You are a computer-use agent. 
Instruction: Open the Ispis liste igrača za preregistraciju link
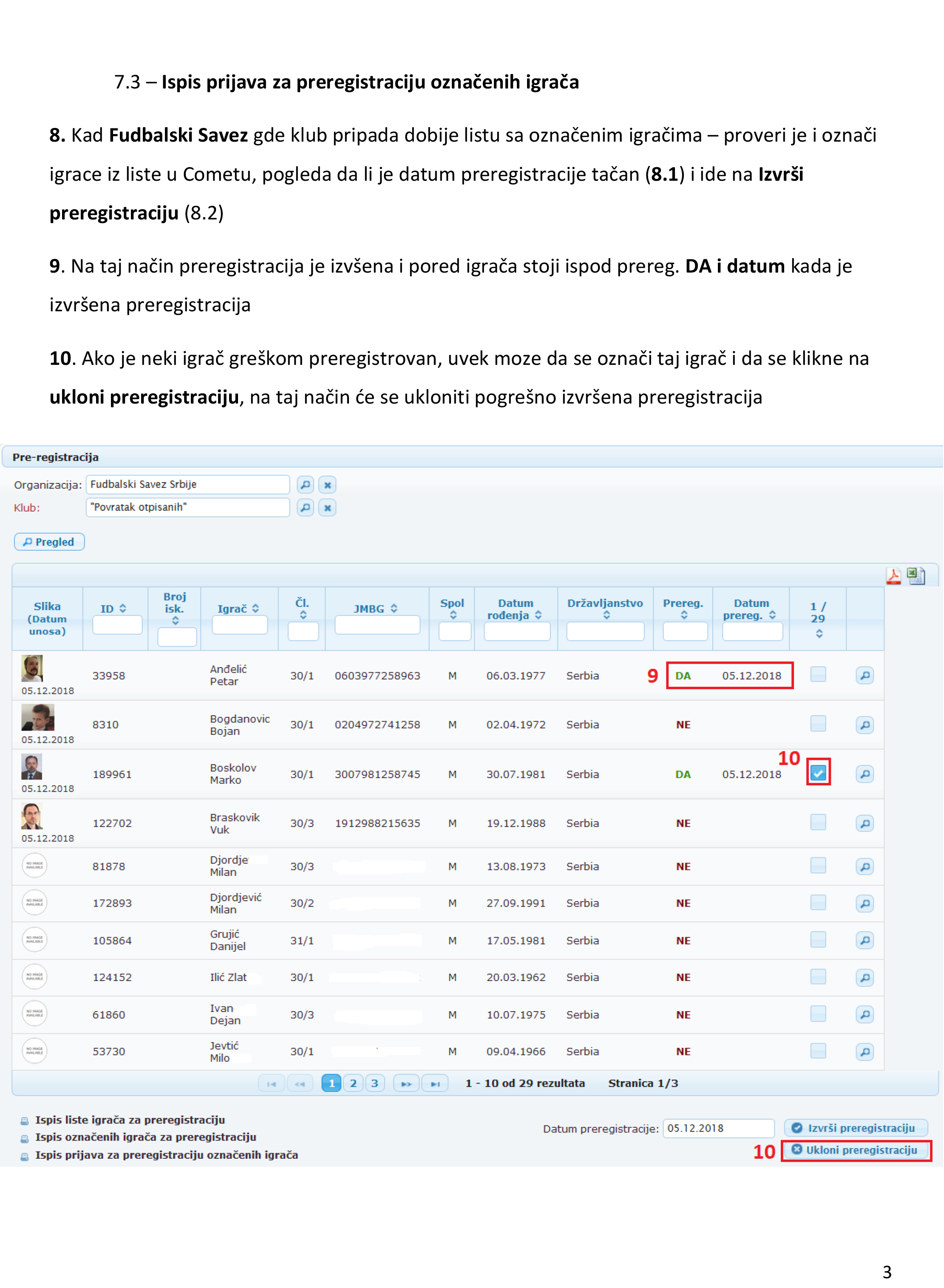(130, 1120)
